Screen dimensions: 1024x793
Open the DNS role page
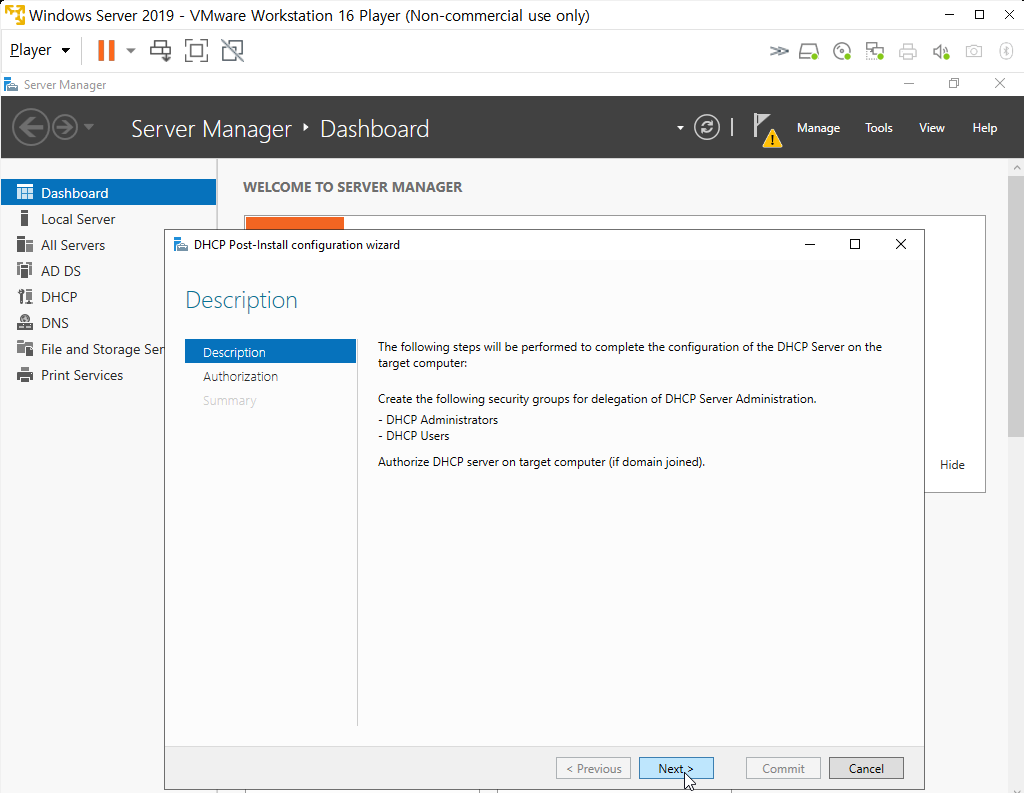point(83,323)
